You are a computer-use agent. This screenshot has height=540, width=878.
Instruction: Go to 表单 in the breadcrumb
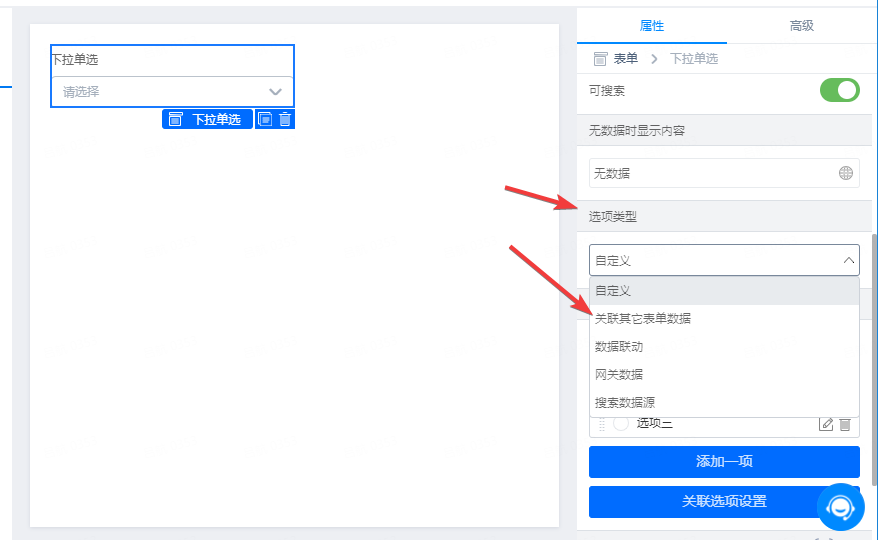coord(625,58)
